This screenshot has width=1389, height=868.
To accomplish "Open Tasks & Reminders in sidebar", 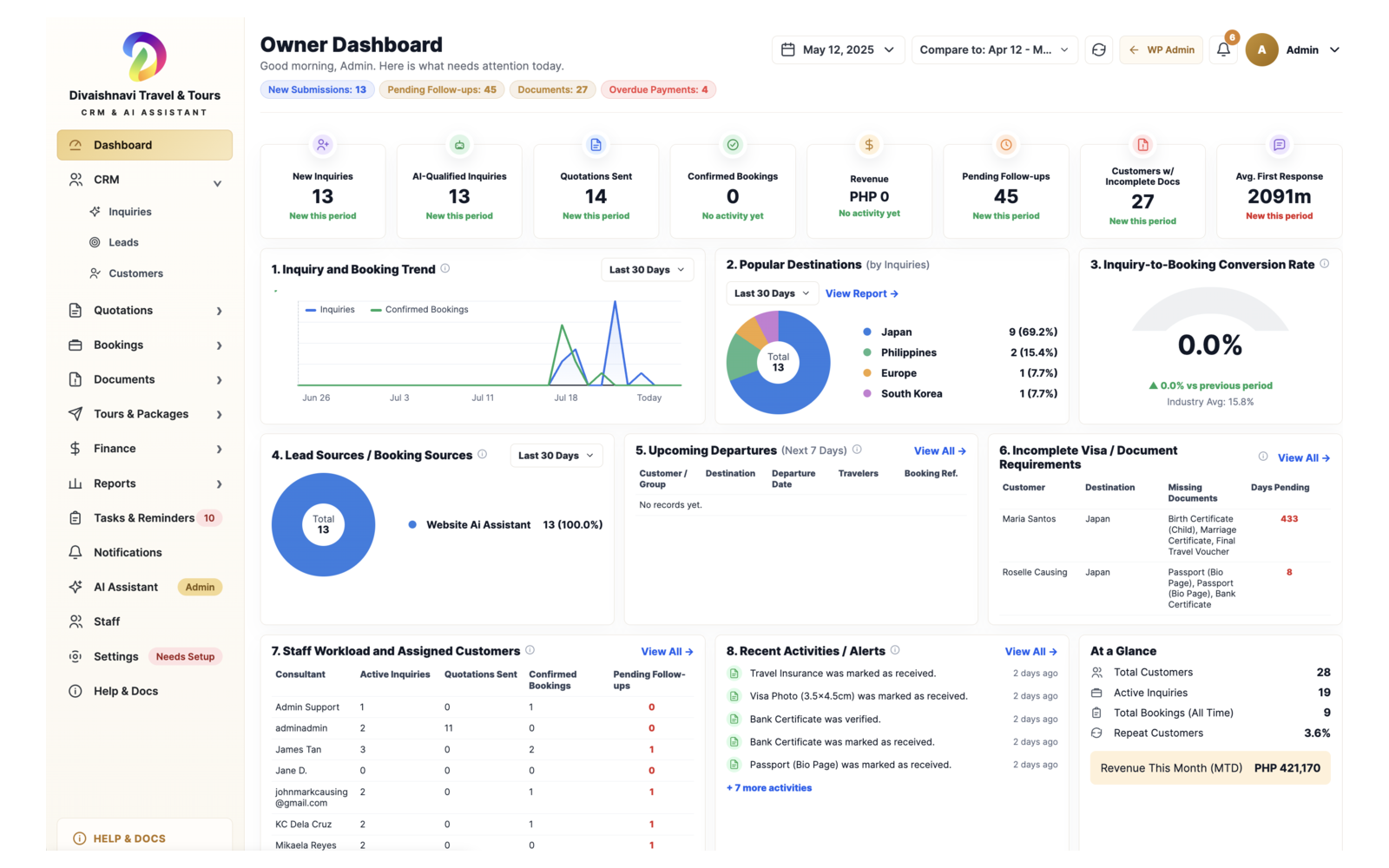I will [145, 518].
